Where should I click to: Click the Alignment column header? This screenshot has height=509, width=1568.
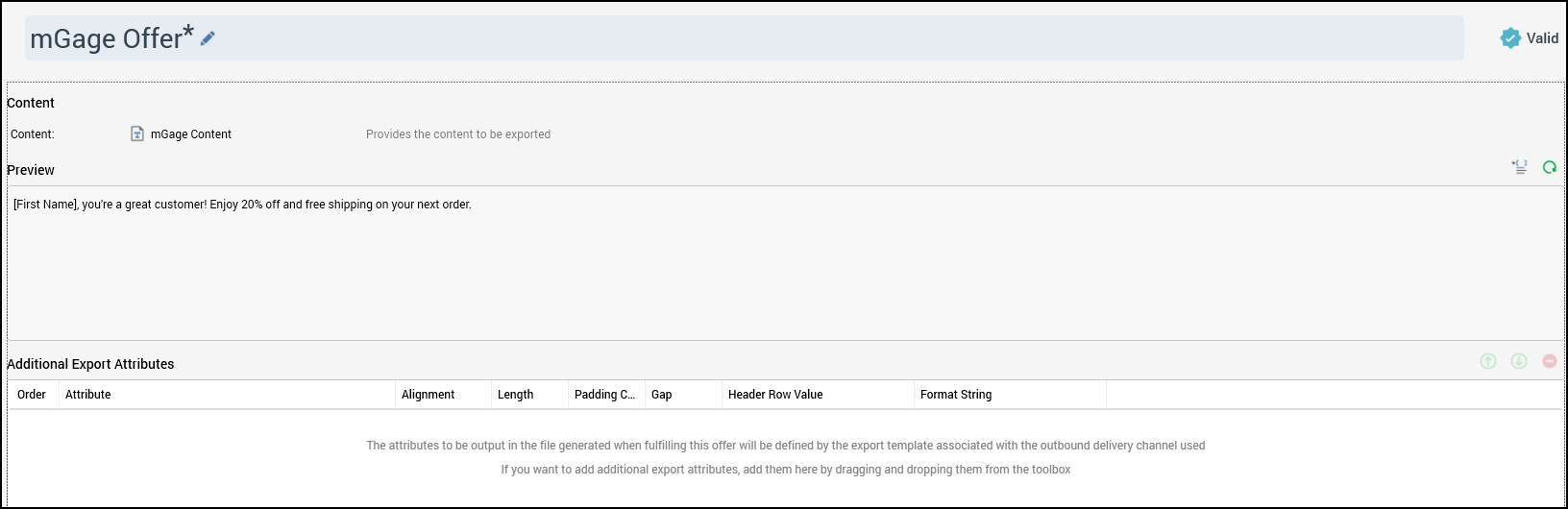point(428,395)
